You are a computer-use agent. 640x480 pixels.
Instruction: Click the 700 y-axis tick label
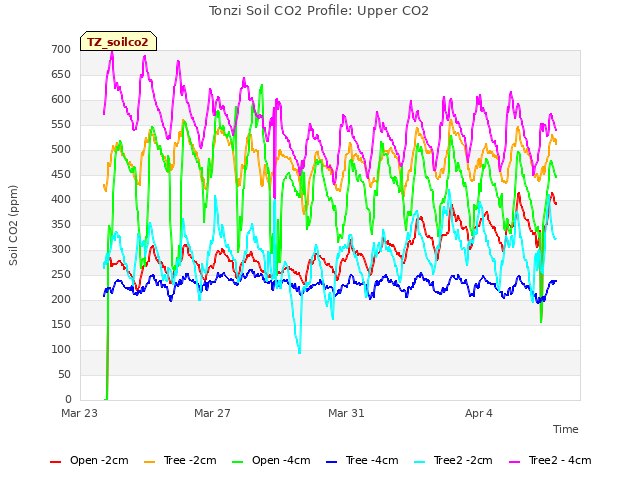coord(61,49)
